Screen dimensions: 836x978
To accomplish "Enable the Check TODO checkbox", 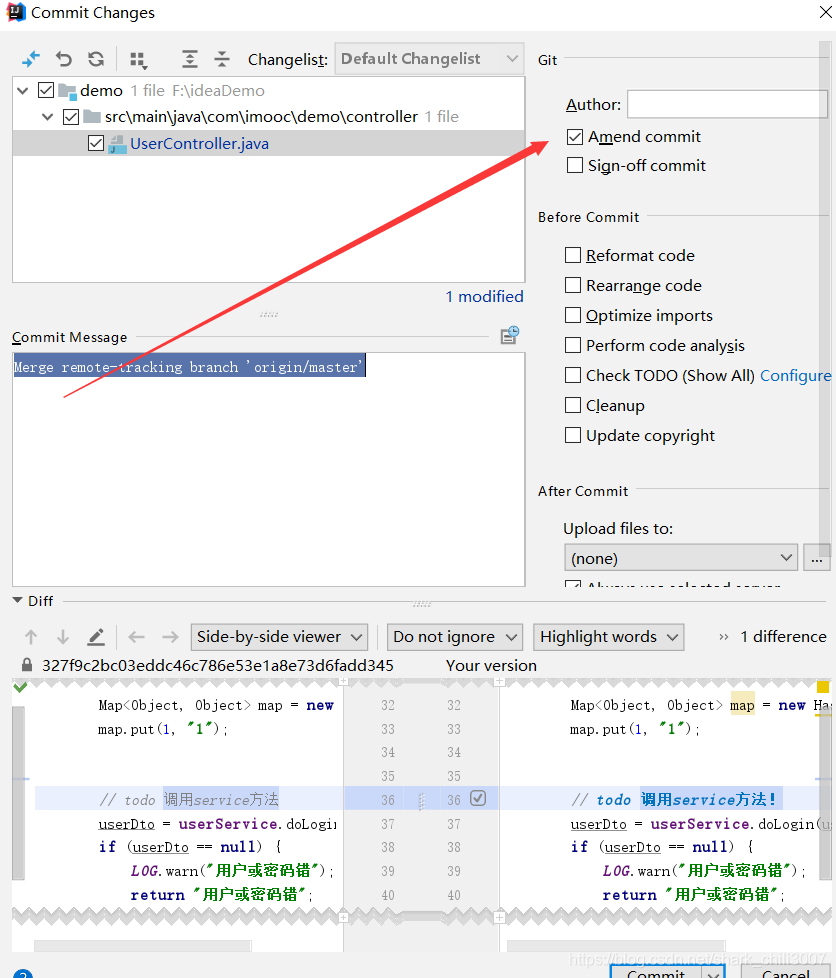I will (x=573, y=375).
